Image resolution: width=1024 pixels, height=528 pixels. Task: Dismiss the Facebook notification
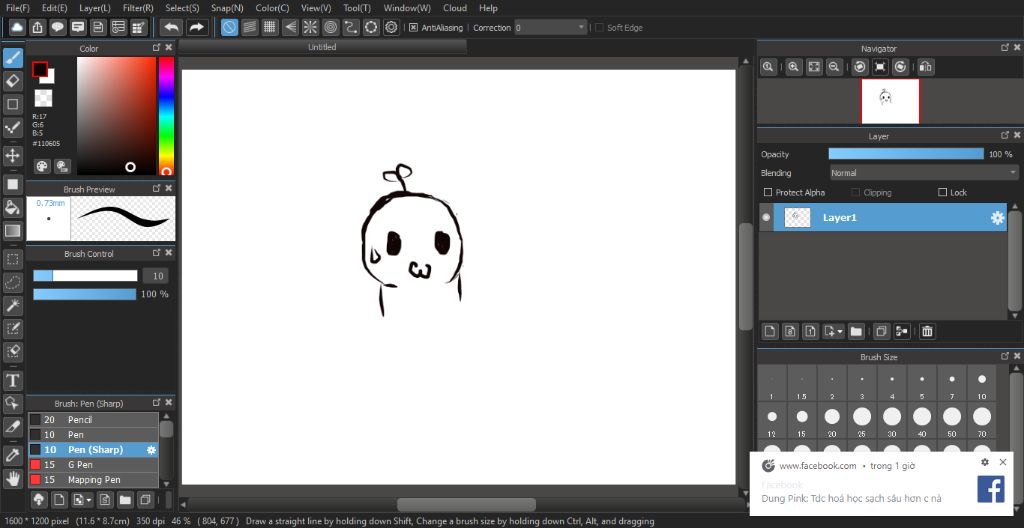point(1003,462)
